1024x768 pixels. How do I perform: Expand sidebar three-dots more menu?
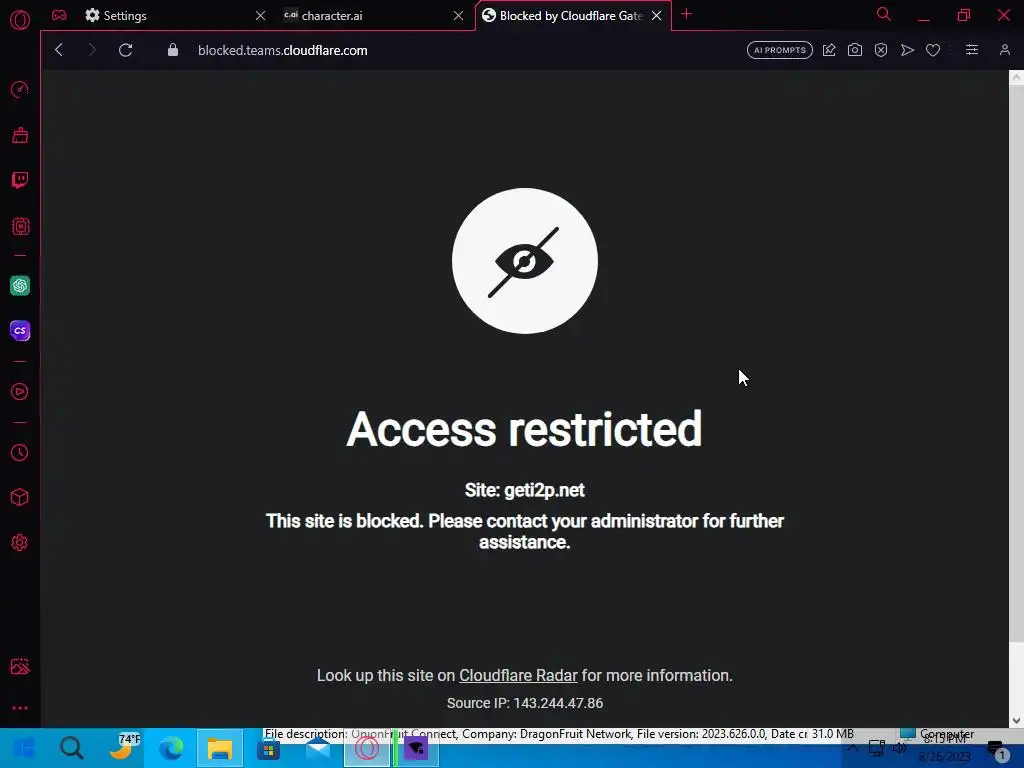coord(20,708)
